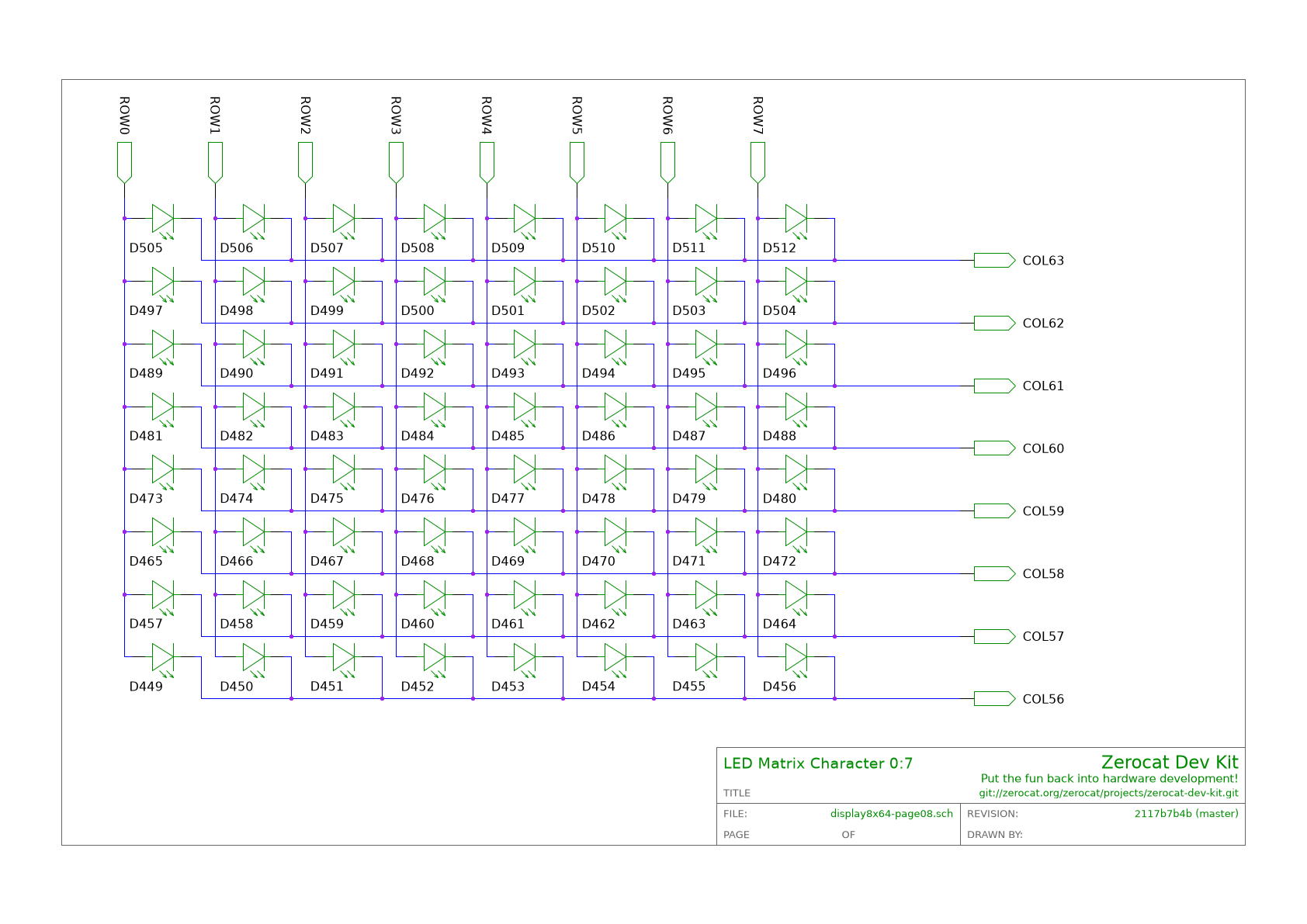The height and width of the screenshot is (924, 1307).
Task: Click the '2117b7b4b (master)' revision value
Action: pyautogui.click(x=1186, y=814)
